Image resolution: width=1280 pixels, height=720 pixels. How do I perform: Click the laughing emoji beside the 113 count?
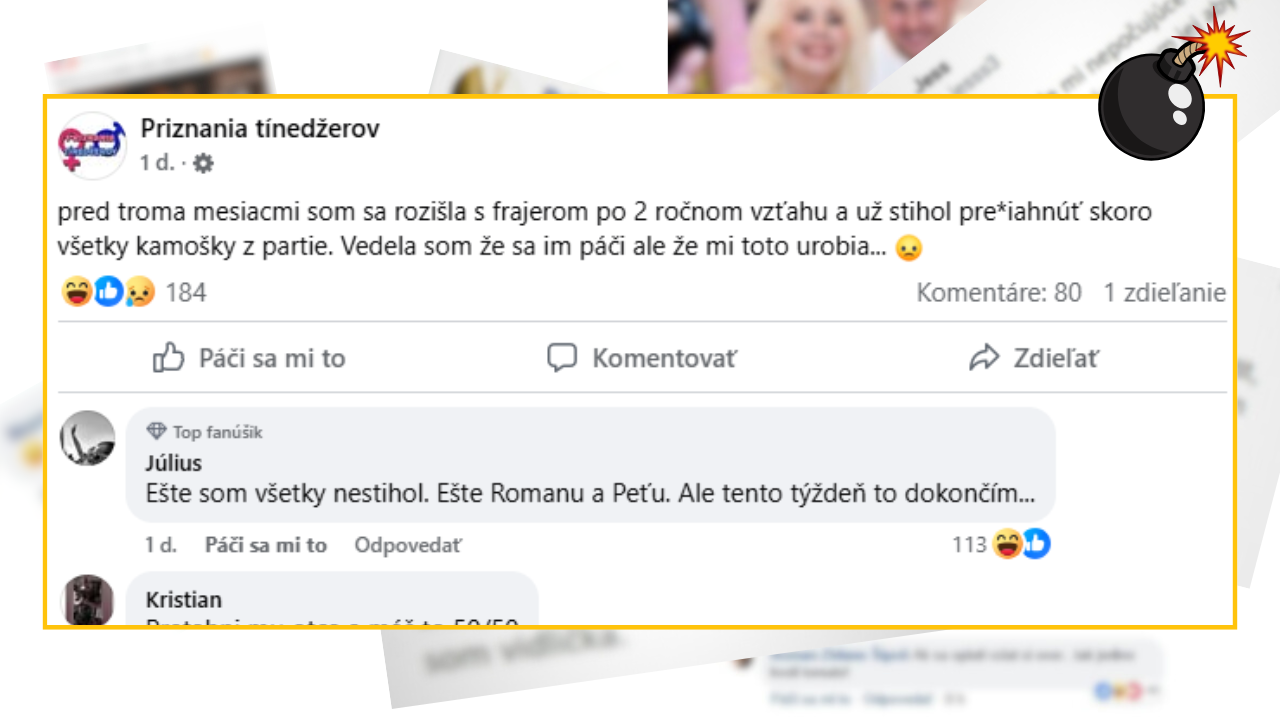1008,545
